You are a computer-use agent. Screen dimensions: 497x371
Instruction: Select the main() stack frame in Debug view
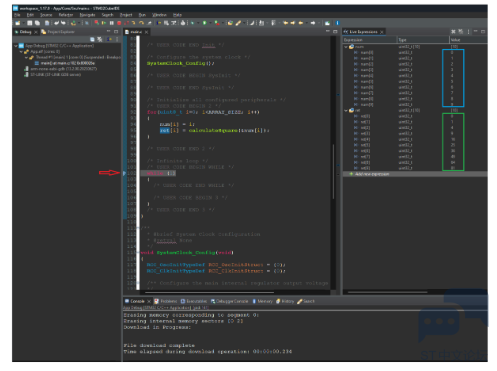click(65, 63)
